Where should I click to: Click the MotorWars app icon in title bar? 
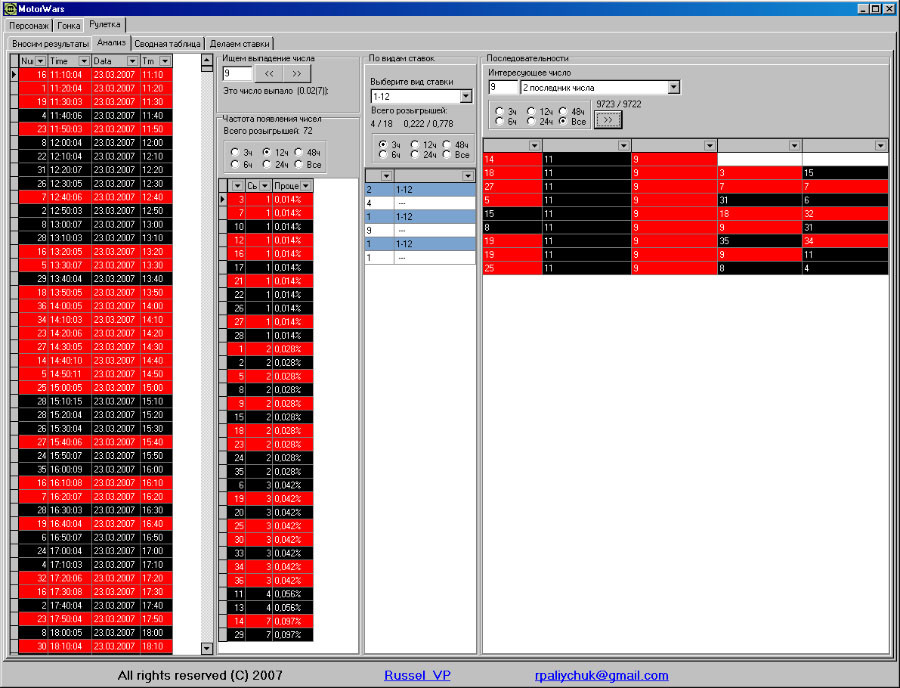pos(10,9)
